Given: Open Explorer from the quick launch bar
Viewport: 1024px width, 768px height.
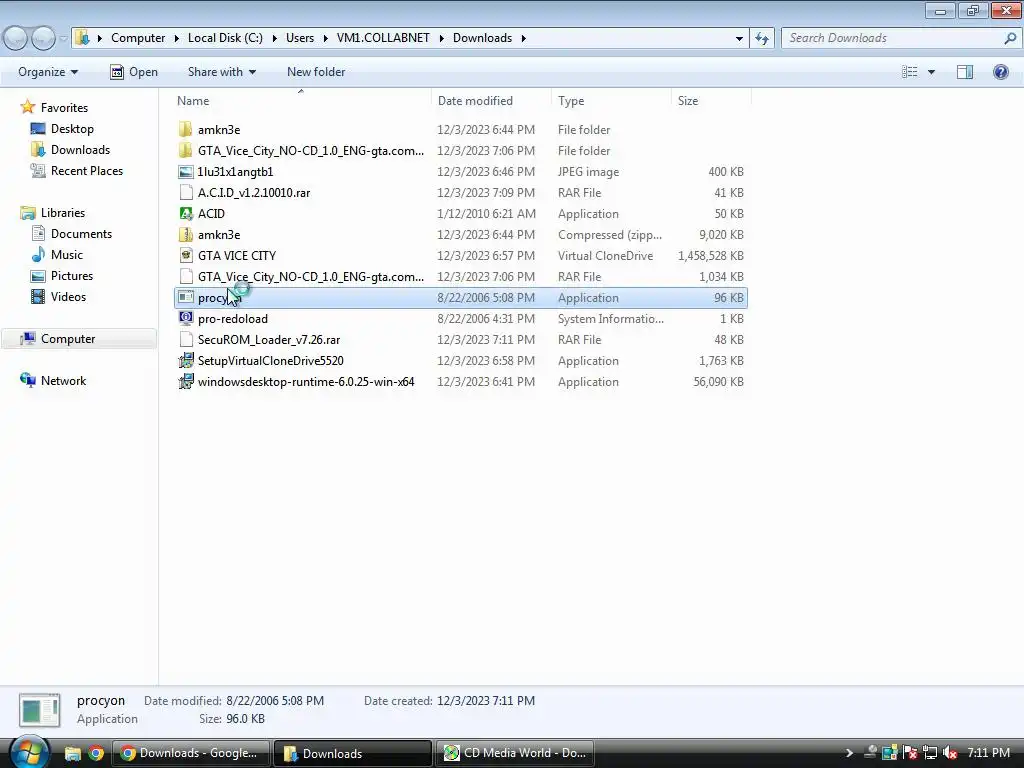Looking at the screenshot, I should (x=72, y=754).
